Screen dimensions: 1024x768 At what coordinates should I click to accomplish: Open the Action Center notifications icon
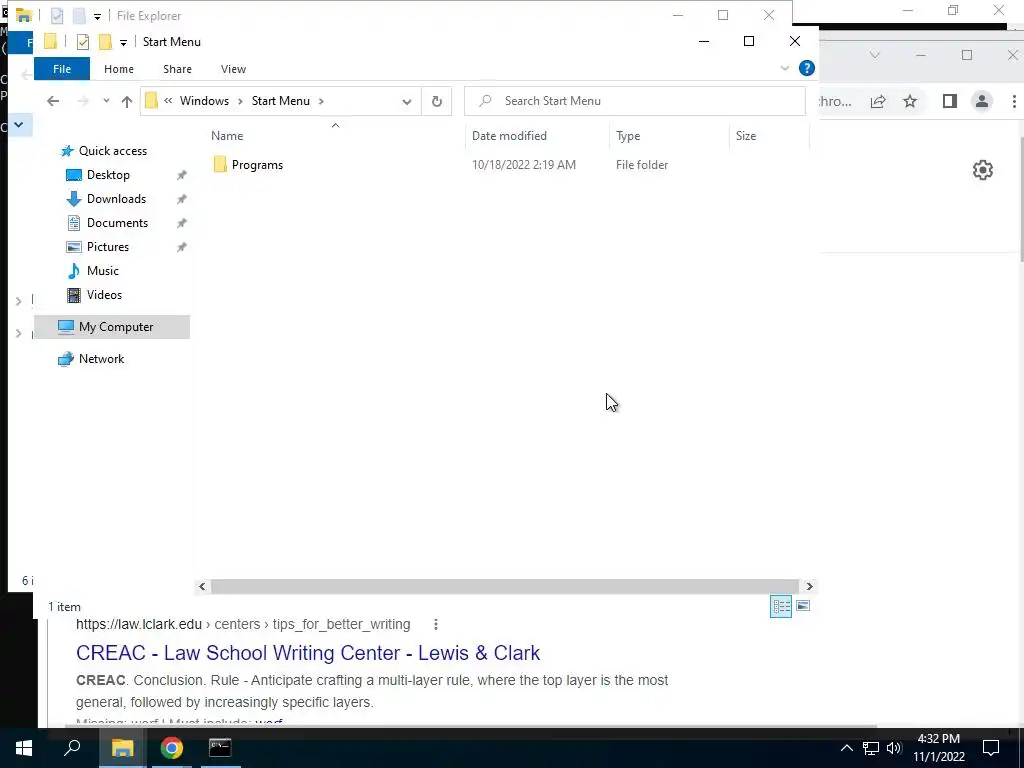point(991,748)
